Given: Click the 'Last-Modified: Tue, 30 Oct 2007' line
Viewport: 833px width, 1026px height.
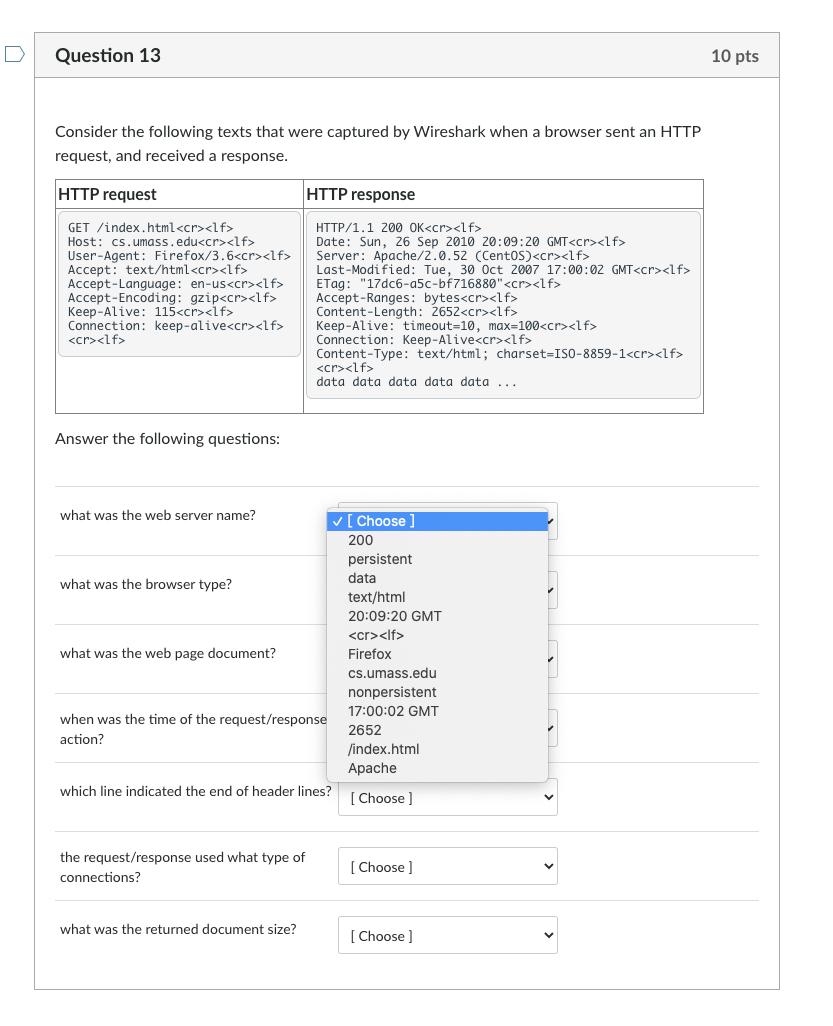Looking at the screenshot, I should click(503, 270).
